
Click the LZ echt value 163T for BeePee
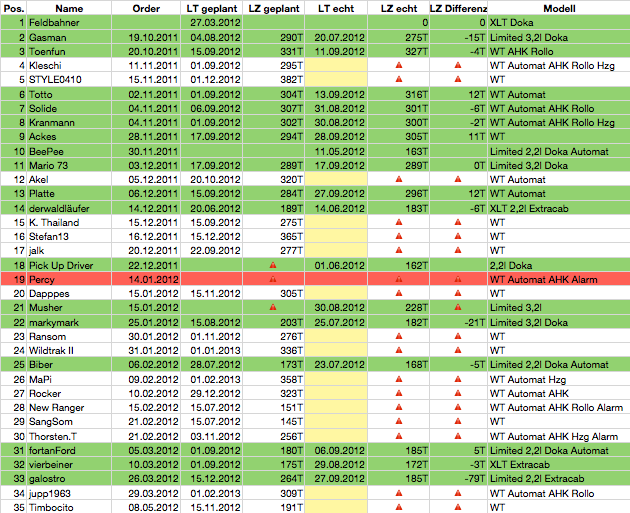(399, 151)
